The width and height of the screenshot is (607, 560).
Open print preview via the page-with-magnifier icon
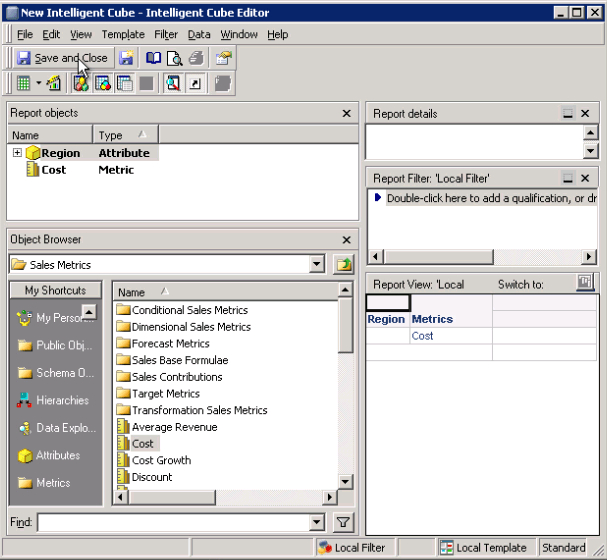tap(175, 58)
